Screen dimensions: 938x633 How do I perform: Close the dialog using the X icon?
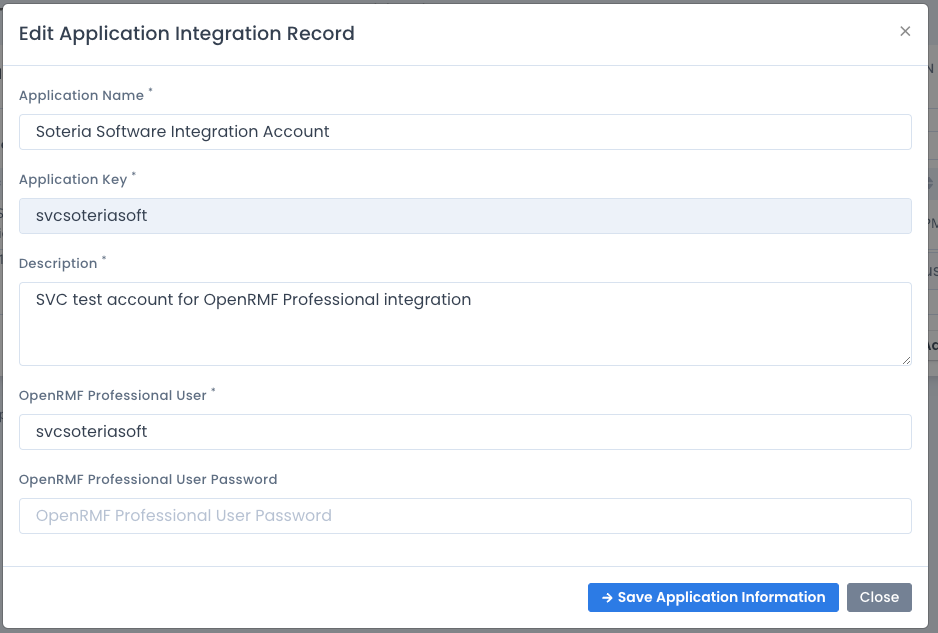[905, 31]
